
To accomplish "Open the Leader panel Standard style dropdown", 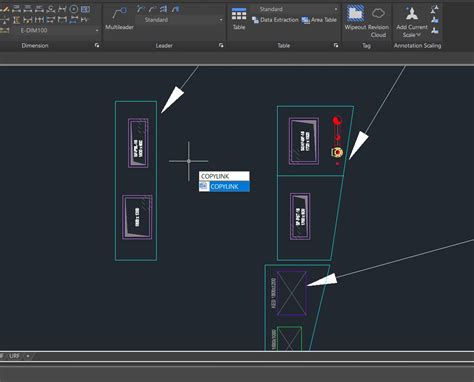I will (180, 20).
